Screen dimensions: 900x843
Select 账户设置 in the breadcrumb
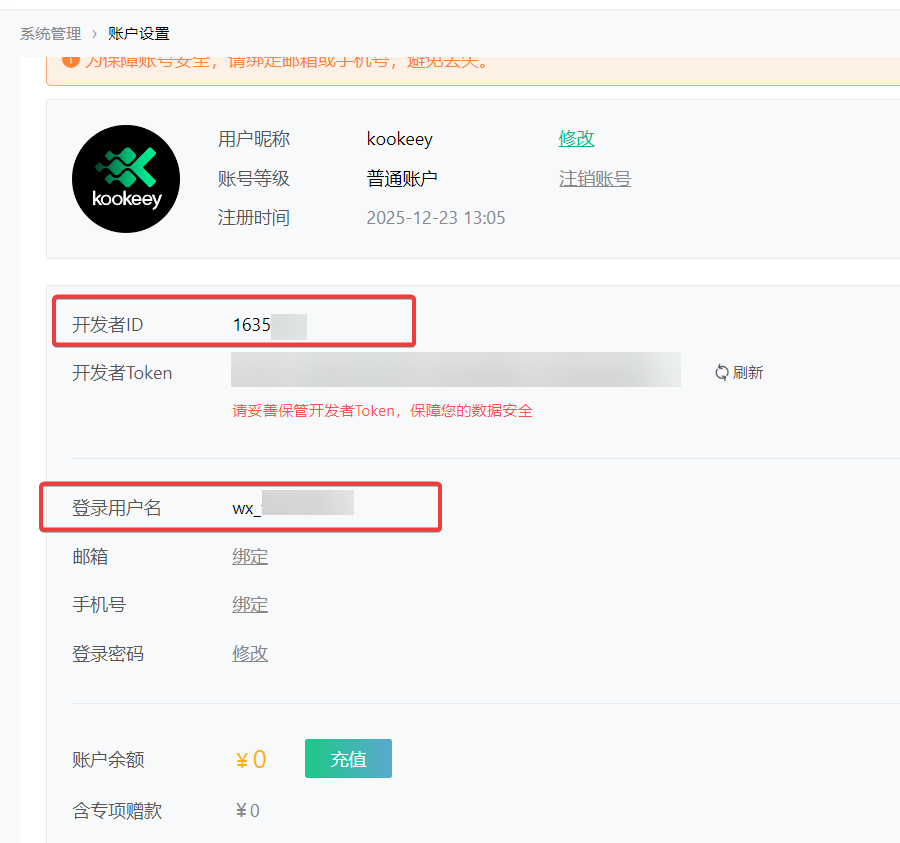click(x=139, y=33)
